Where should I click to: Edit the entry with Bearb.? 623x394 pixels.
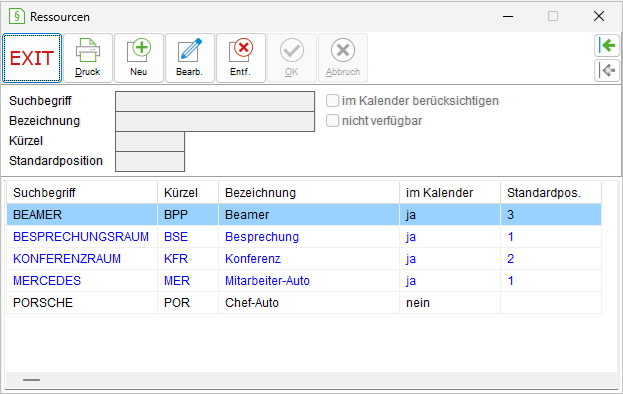(190, 58)
